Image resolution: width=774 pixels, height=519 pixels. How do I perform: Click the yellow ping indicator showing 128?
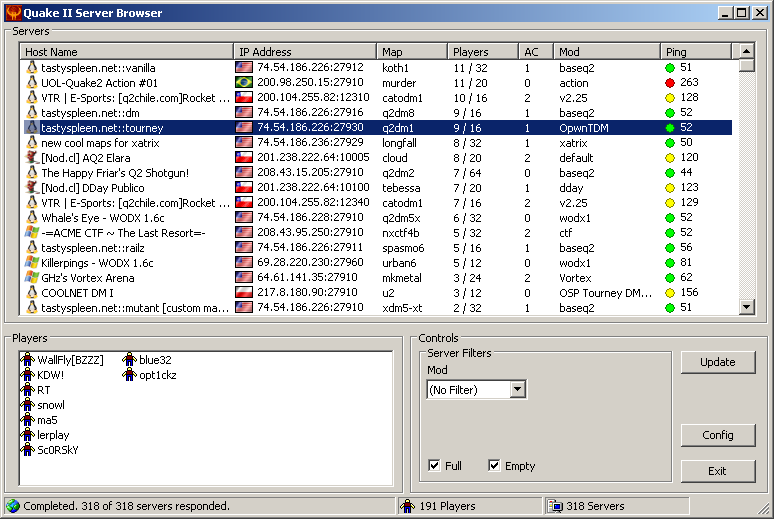pyautogui.click(x=670, y=98)
